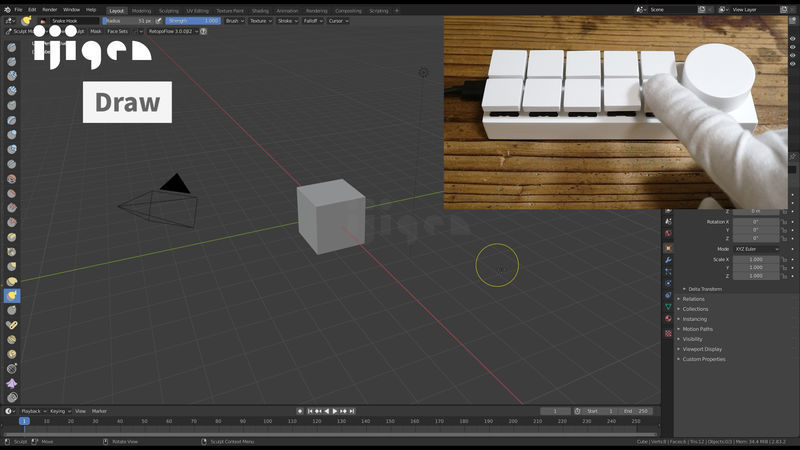Select the Pose sculpt brush

click(x=12, y=325)
